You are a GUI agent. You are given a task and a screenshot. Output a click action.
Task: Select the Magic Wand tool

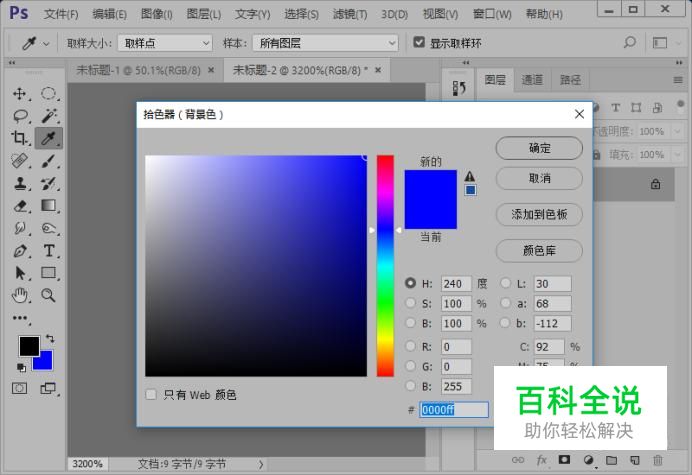(49, 116)
